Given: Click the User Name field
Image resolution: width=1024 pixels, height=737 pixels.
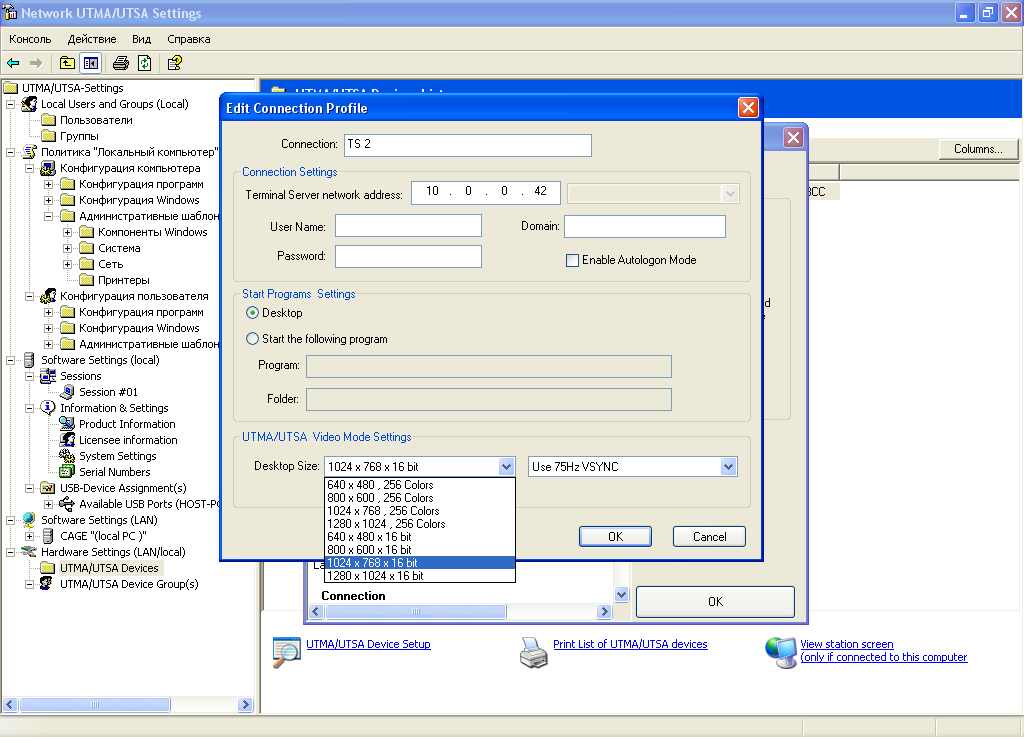Looking at the screenshot, I should point(408,226).
